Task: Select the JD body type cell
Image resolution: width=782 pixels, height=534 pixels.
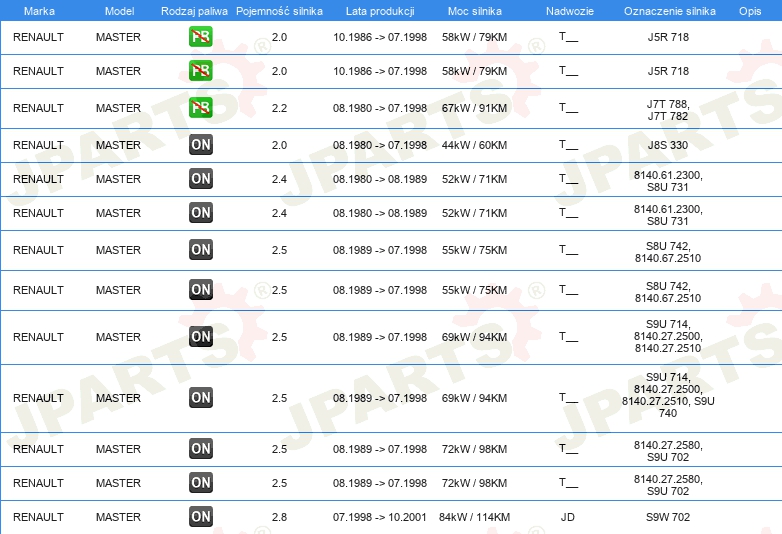Action: pyautogui.click(x=568, y=517)
